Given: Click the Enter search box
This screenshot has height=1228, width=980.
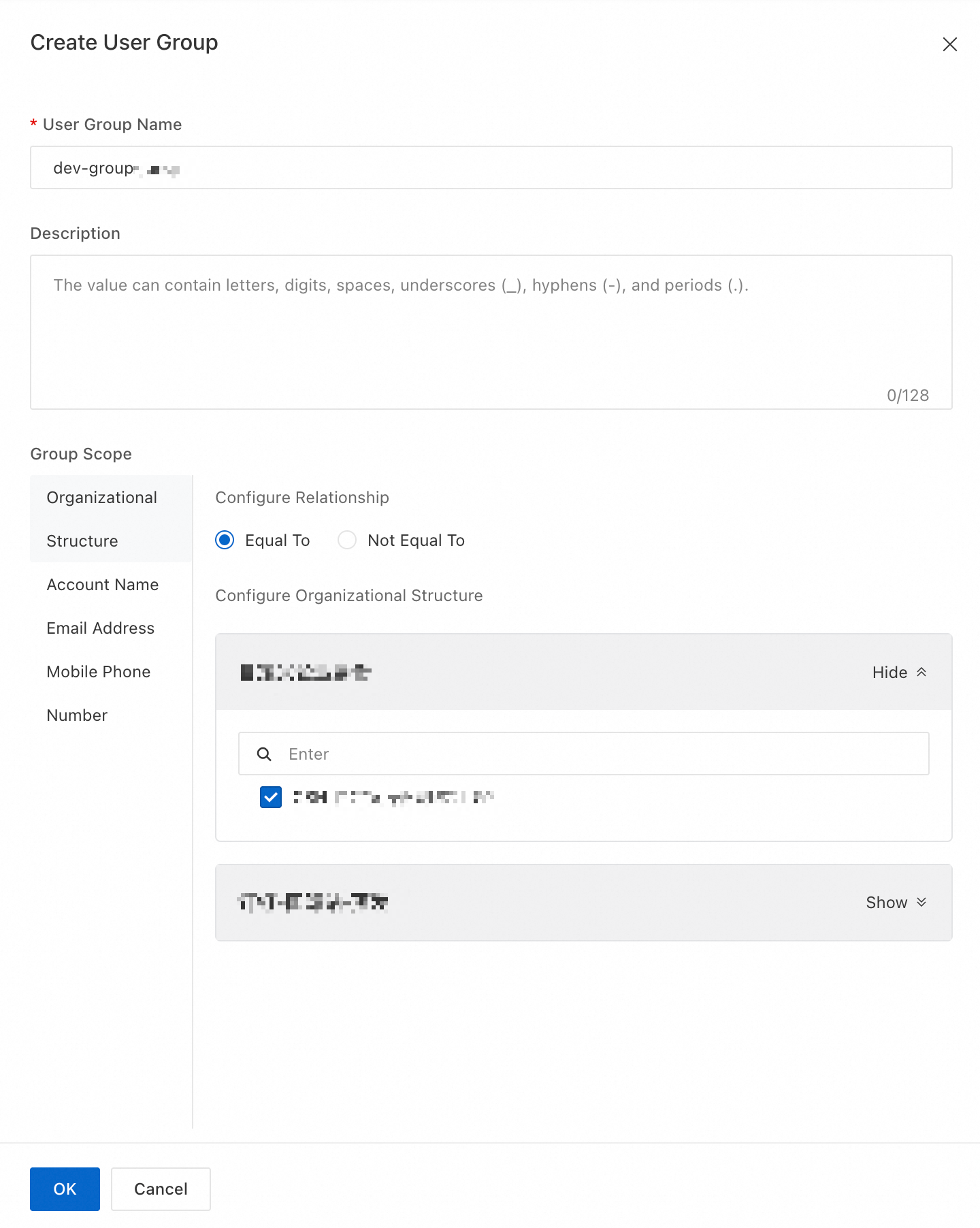Looking at the screenshot, I should [x=599, y=754].
